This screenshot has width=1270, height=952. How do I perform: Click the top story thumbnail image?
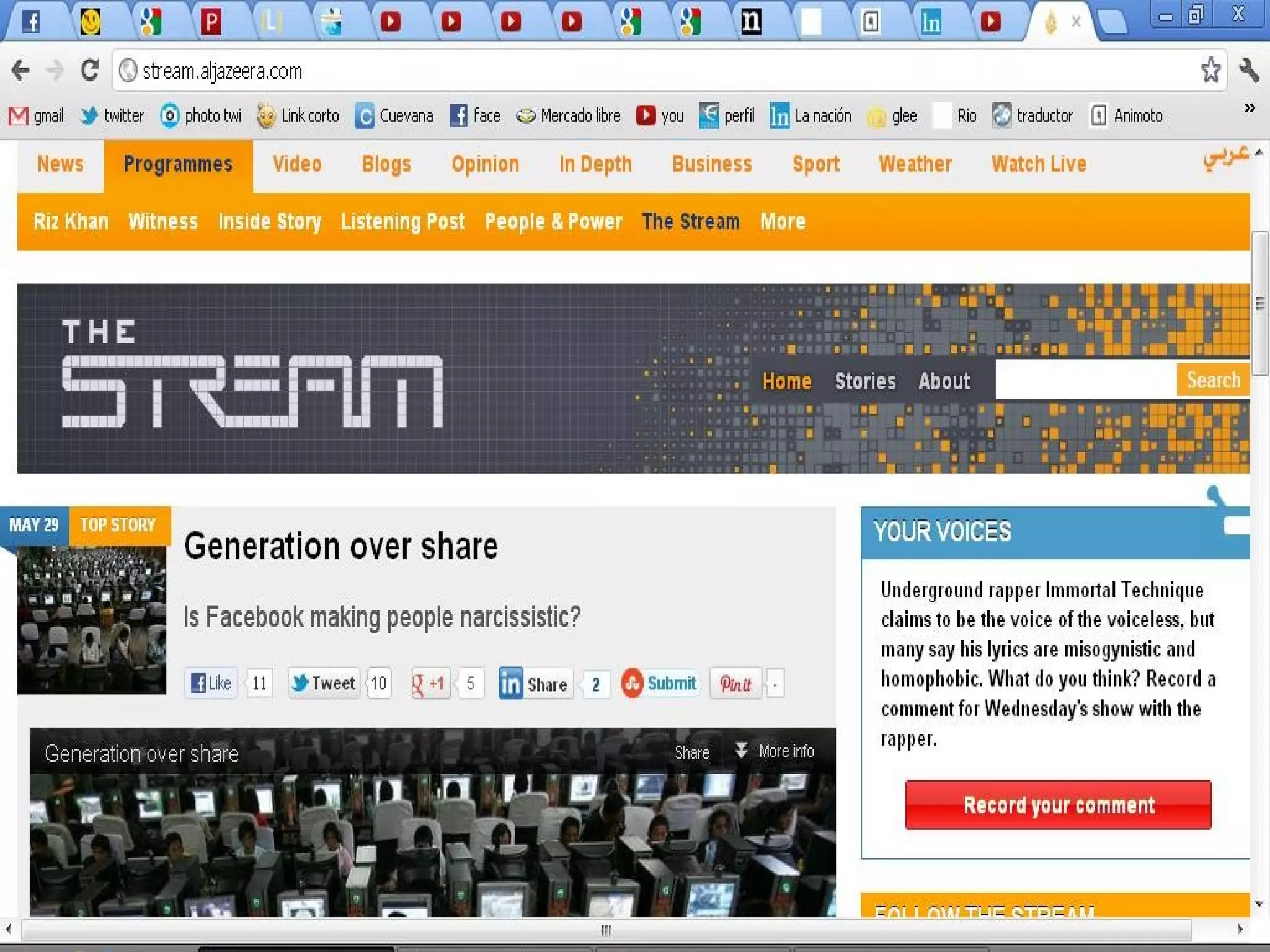point(92,620)
